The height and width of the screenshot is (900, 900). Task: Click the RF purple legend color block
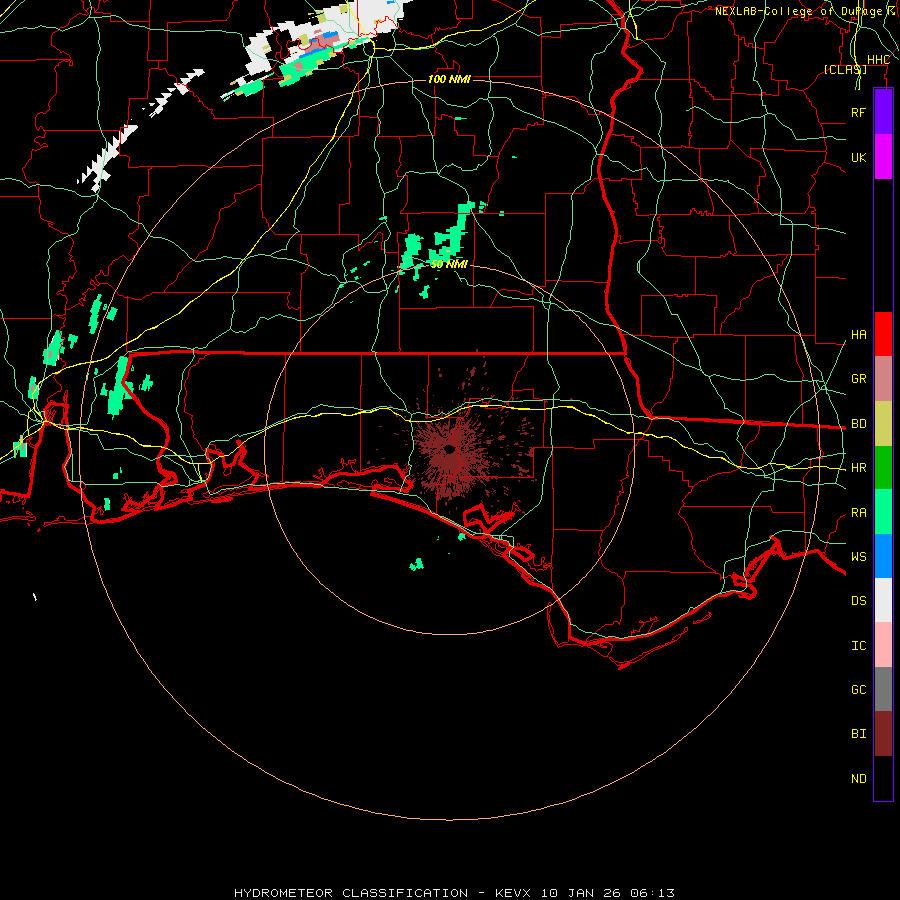(x=883, y=112)
